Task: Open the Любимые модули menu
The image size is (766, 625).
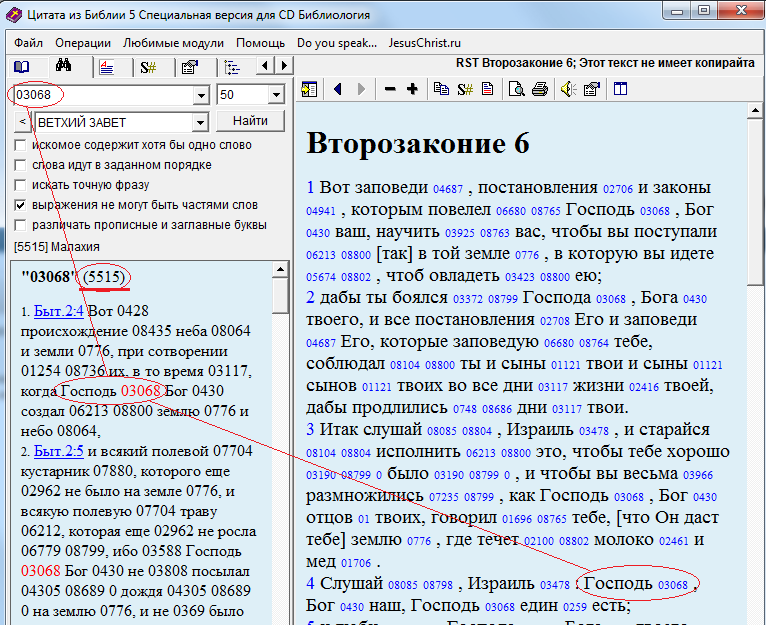Action: click(x=173, y=43)
